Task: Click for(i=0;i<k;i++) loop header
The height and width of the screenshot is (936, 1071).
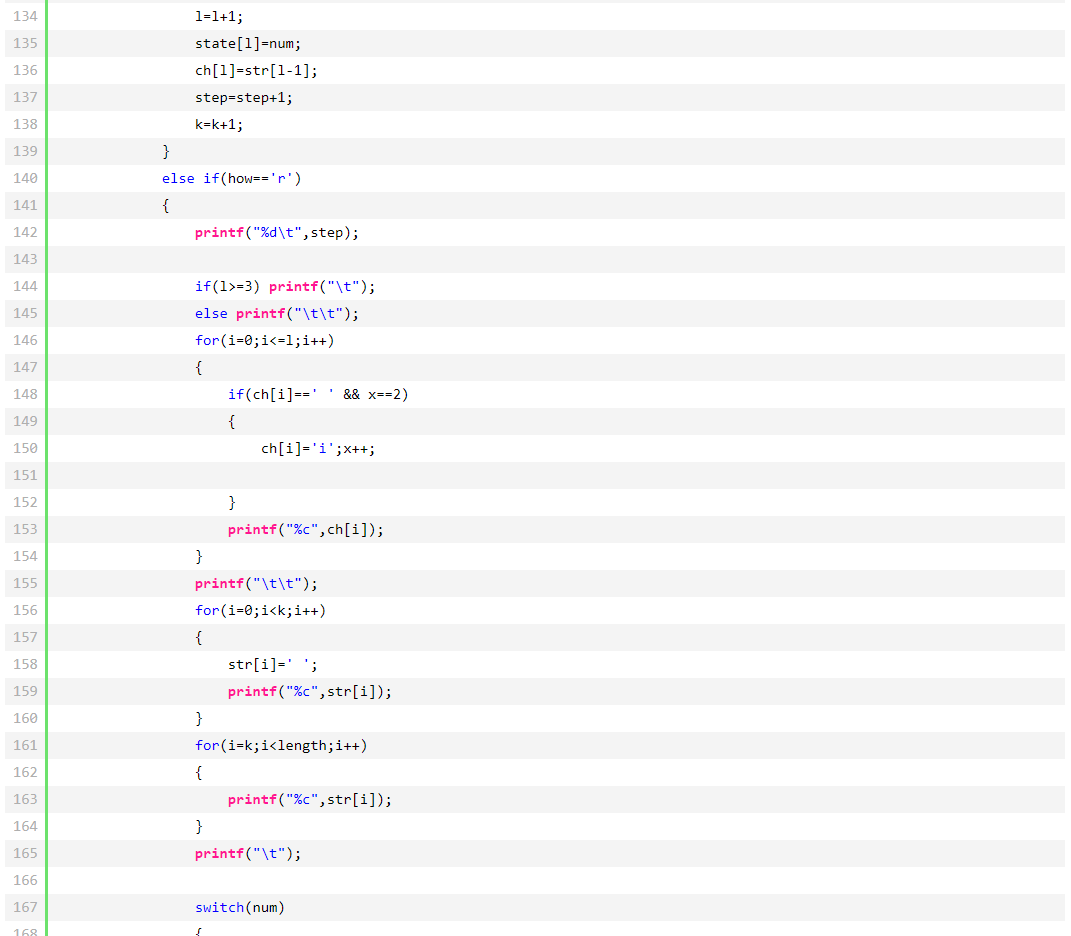Action: click(x=260, y=610)
